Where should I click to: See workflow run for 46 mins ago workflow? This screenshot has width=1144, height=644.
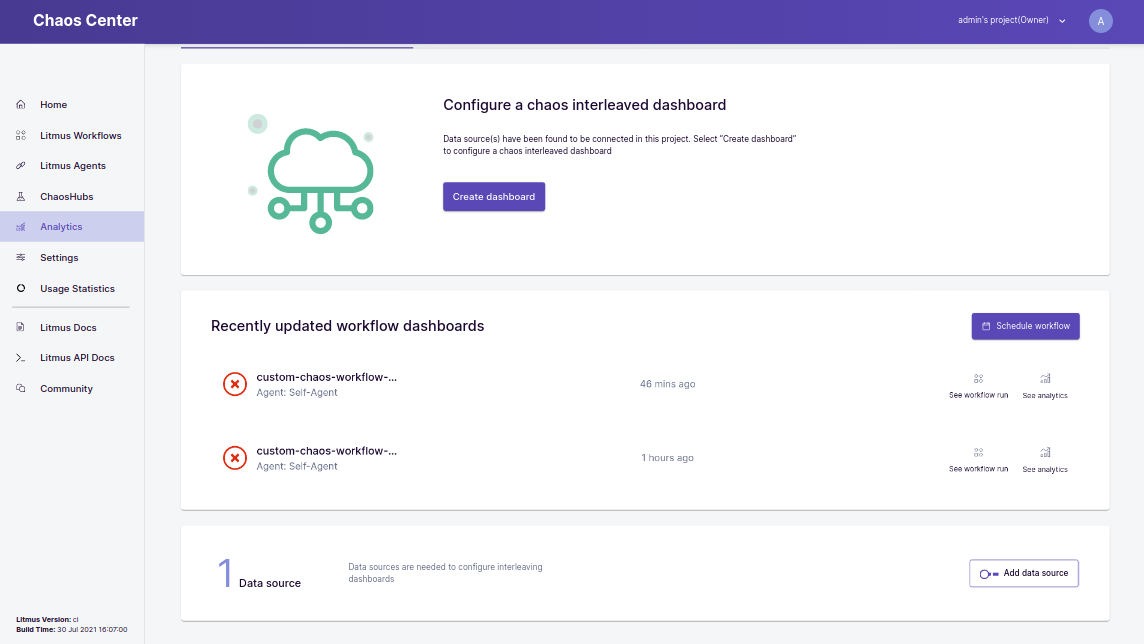(978, 386)
